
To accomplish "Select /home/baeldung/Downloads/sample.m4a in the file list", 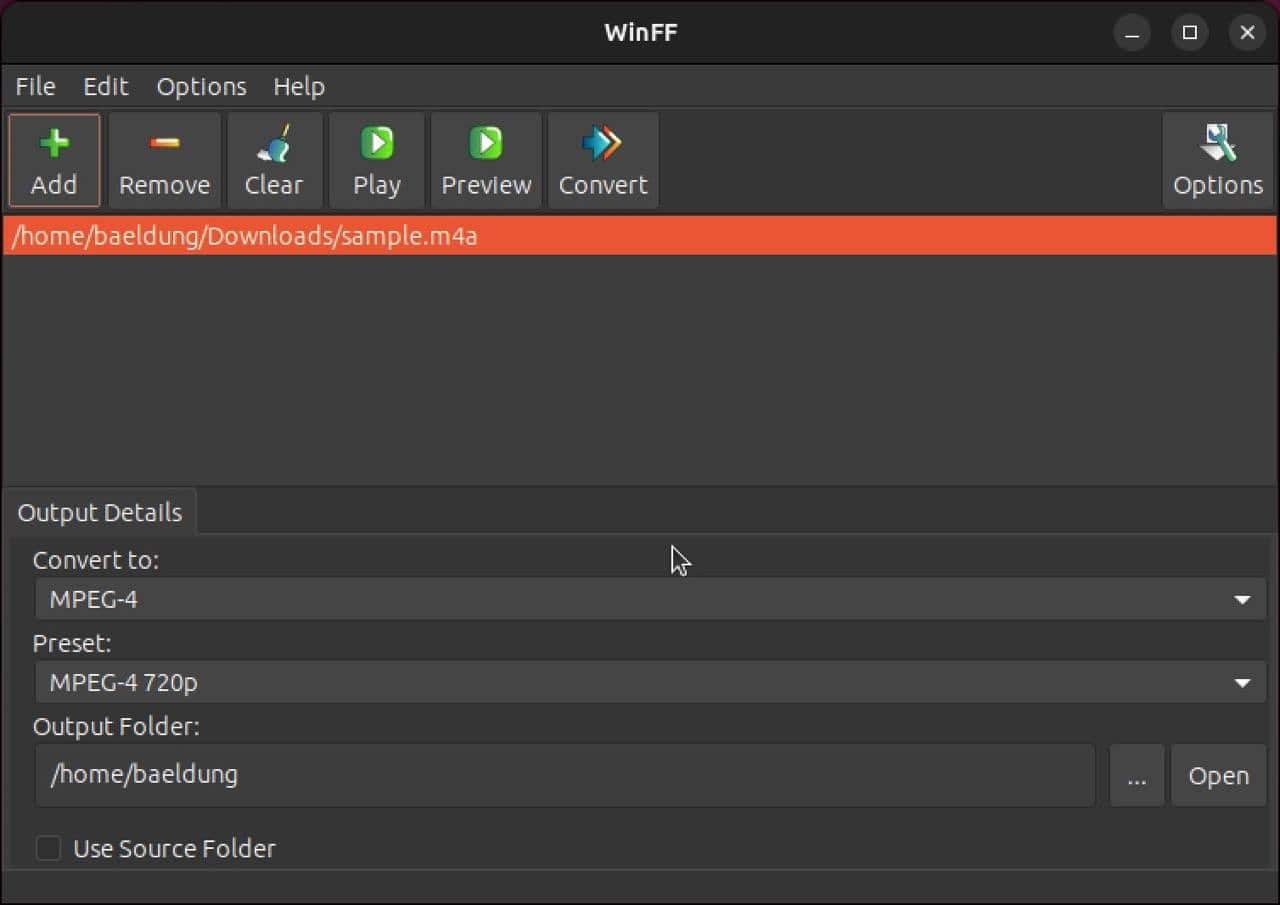I will [x=640, y=236].
